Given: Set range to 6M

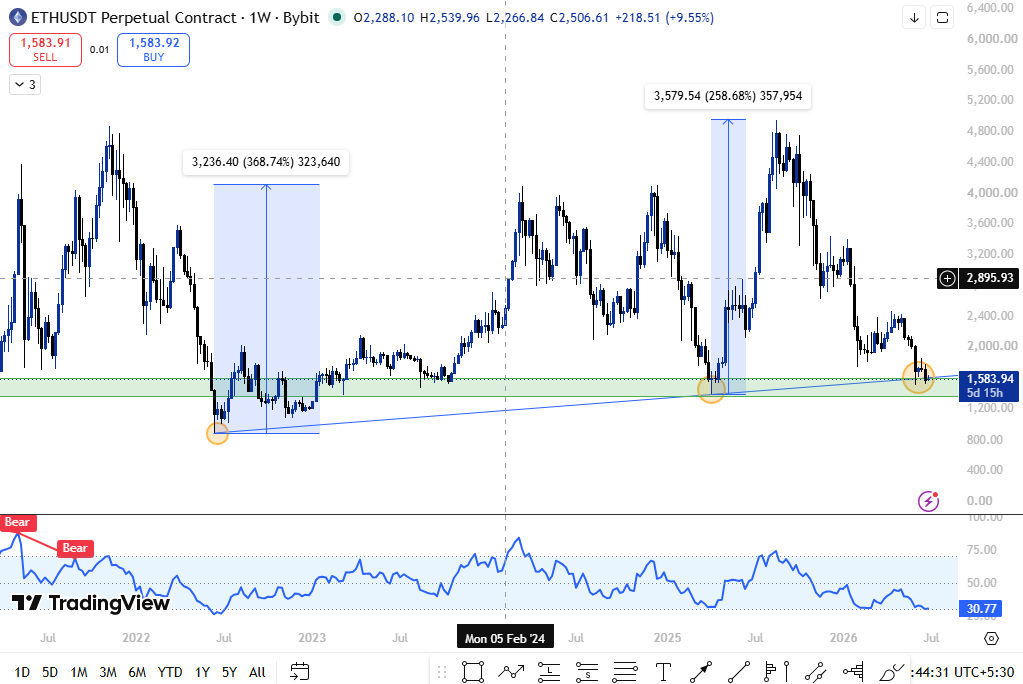Looking at the screenshot, I should [137, 672].
